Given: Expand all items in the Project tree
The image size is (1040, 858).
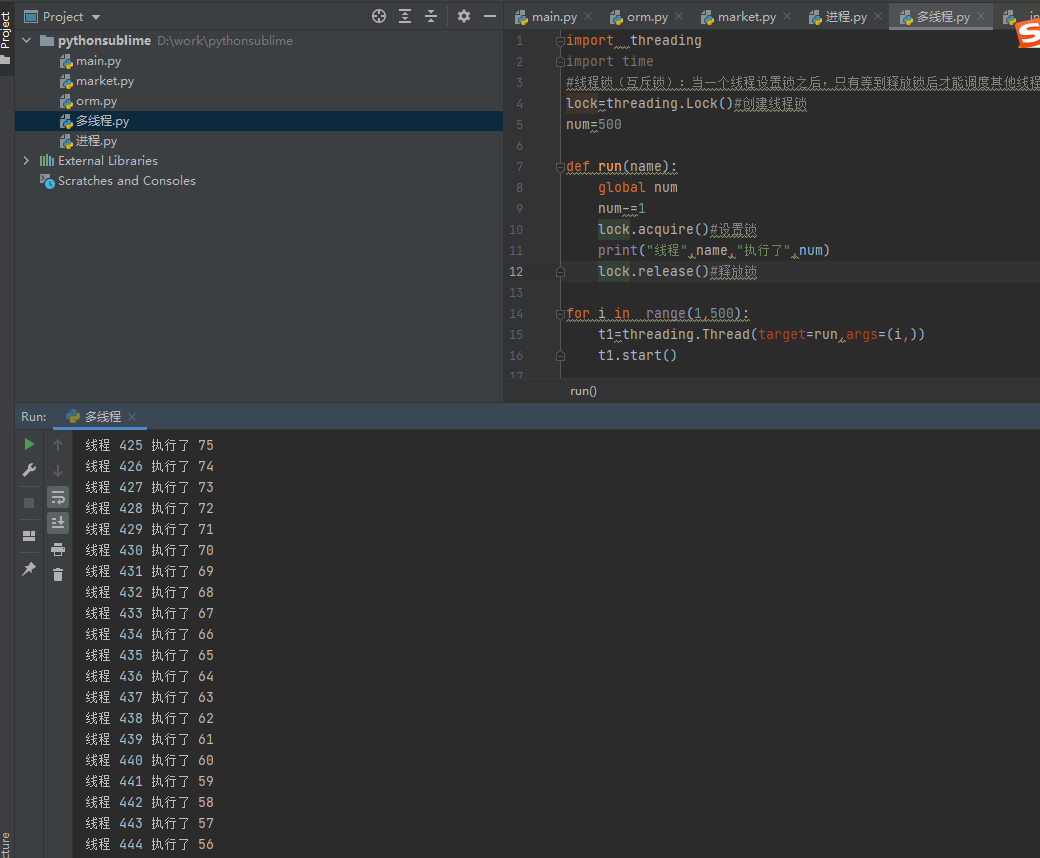Looking at the screenshot, I should point(405,16).
